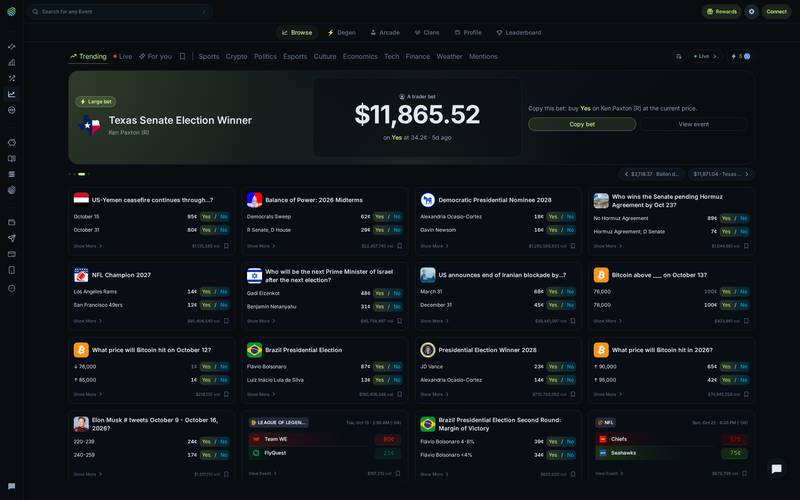Select Yes for Gavin Newsom
This screenshot has width=800, height=500.
tap(553, 230)
